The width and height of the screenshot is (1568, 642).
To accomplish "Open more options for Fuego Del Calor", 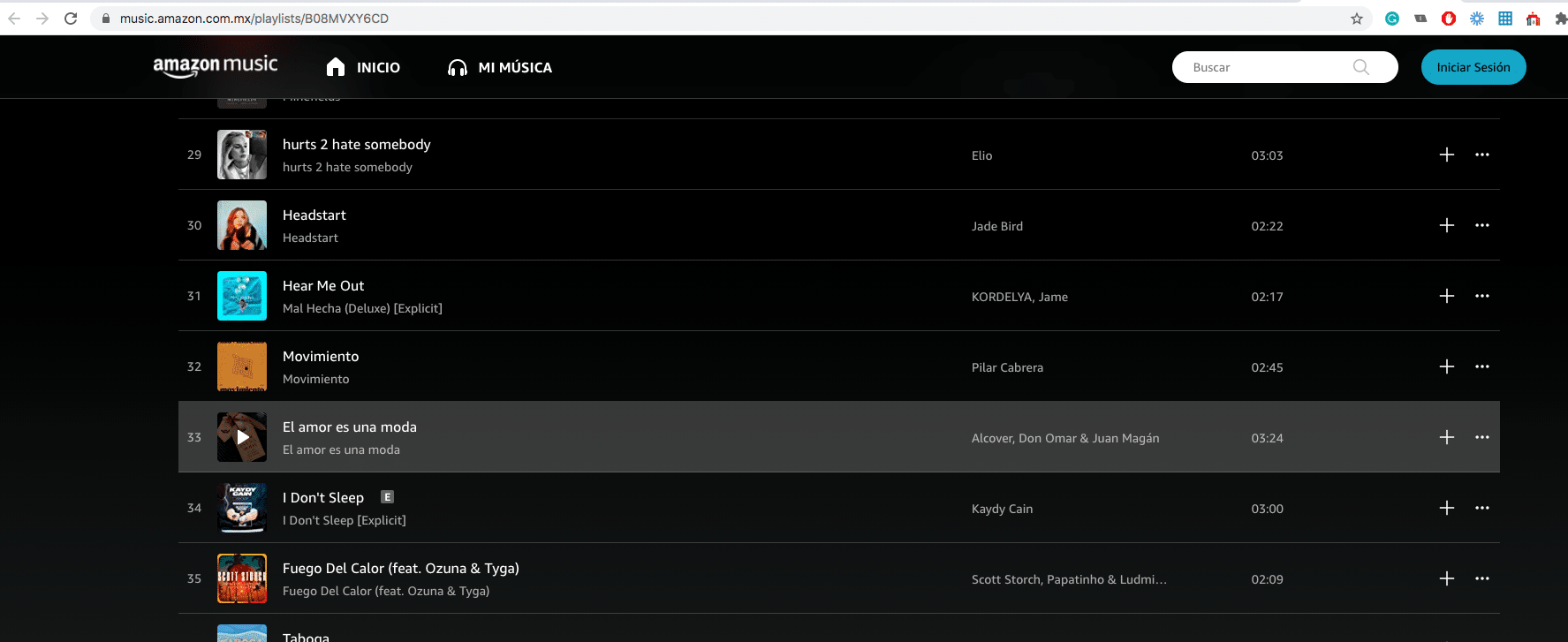I will (x=1481, y=578).
